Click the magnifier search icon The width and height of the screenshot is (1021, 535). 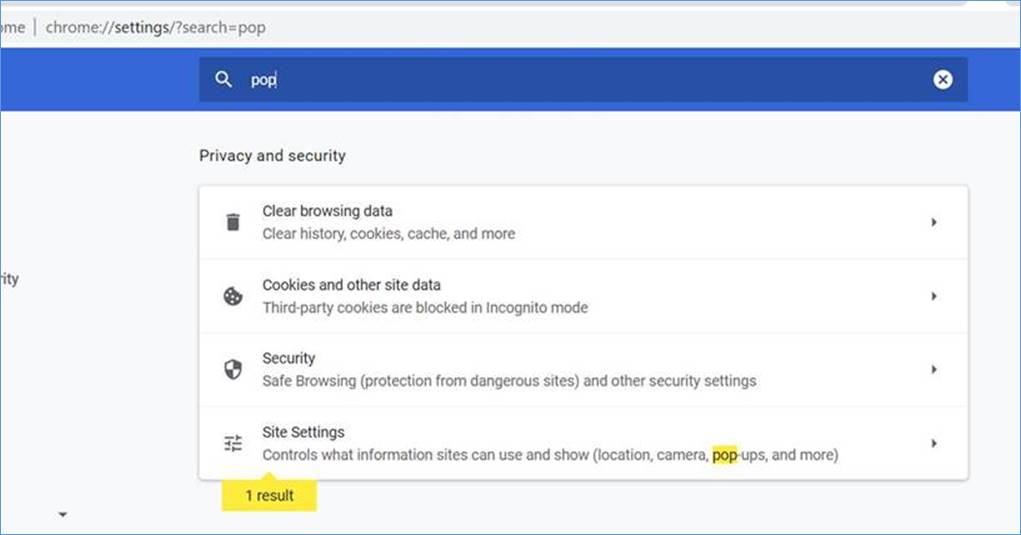pyautogui.click(x=224, y=79)
